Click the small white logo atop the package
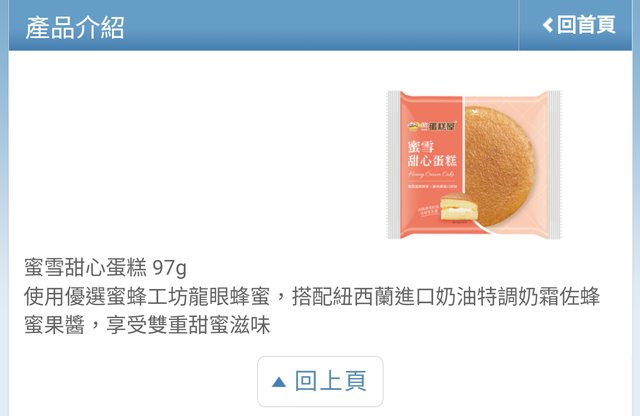Image resolution: width=640 pixels, height=416 pixels. [x=473, y=111]
